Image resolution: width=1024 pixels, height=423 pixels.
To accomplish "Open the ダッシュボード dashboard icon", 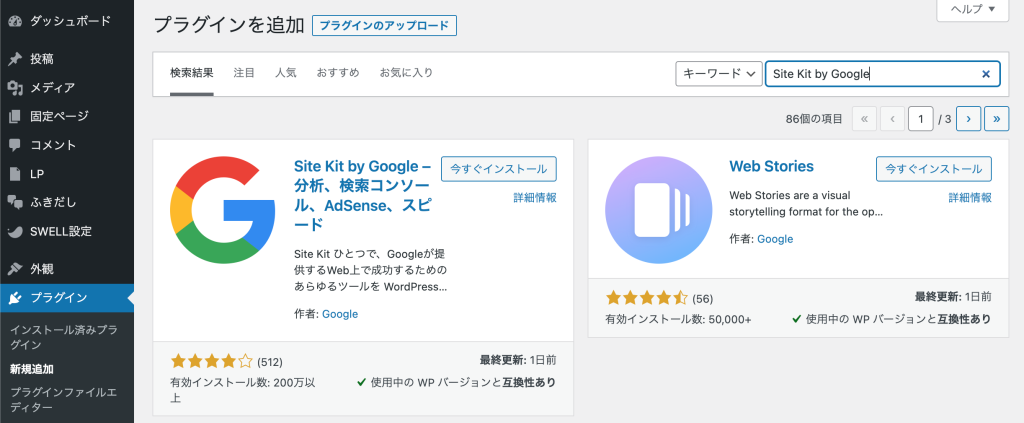I will (16, 21).
